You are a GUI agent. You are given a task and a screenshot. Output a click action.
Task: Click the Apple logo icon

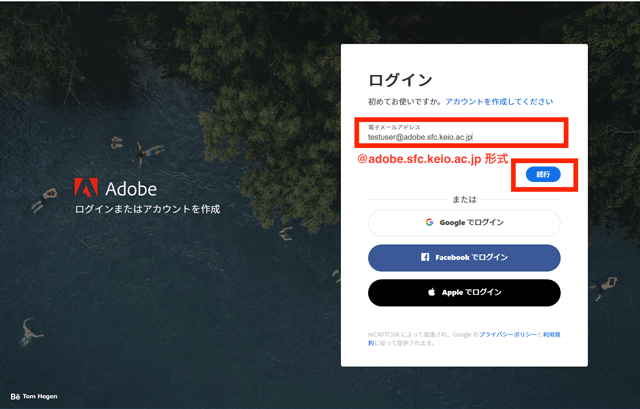[432, 292]
